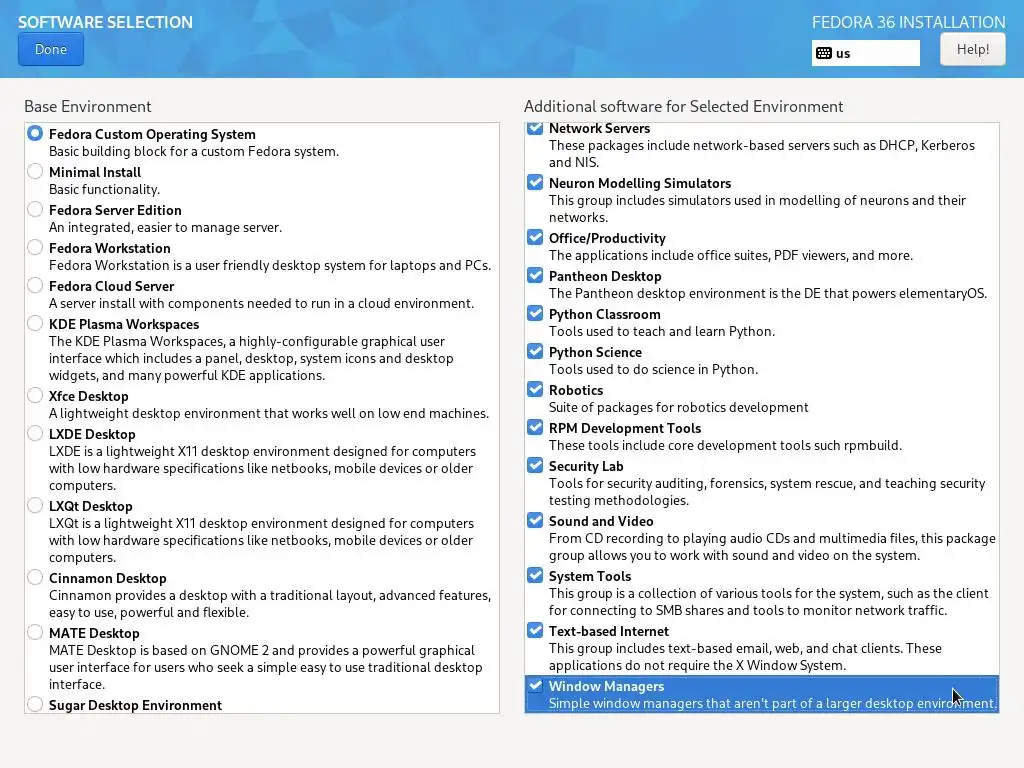Uncheck the Network Servers checkbox
Image resolution: width=1024 pixels, height=768 pixels.
click(x=535, y=128)
